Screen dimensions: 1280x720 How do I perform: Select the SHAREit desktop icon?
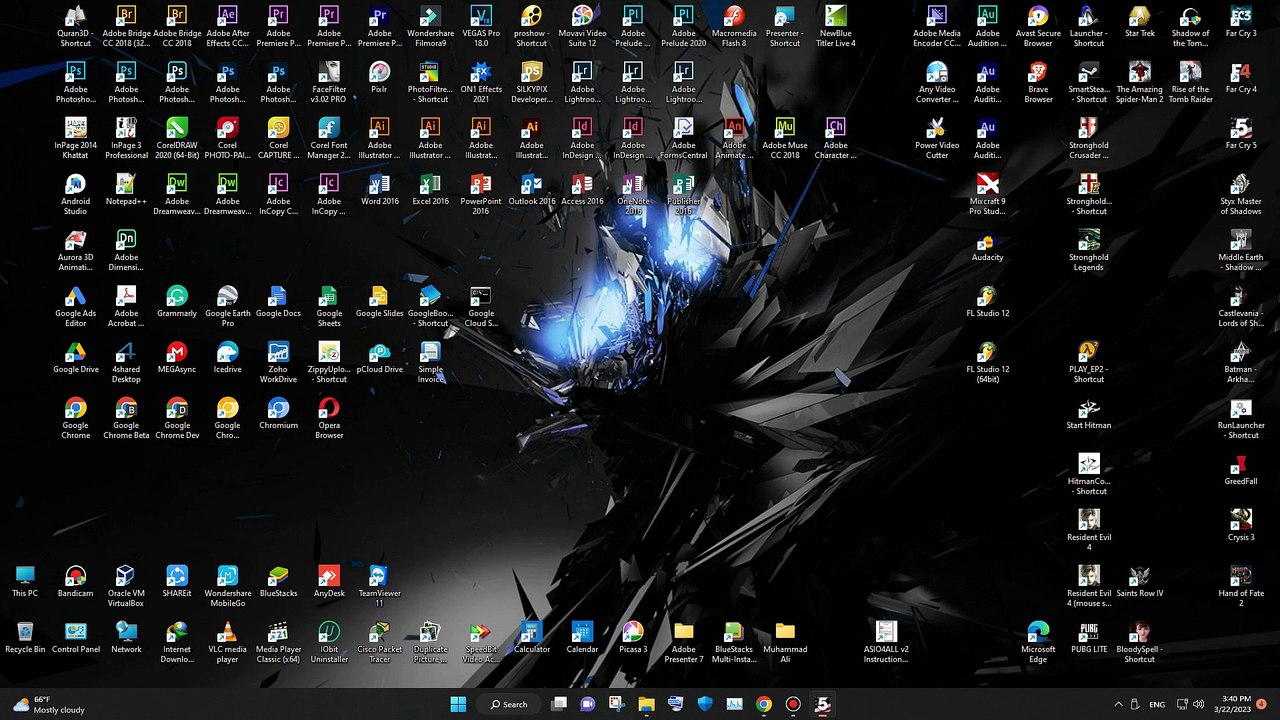(x=177, y=581)
